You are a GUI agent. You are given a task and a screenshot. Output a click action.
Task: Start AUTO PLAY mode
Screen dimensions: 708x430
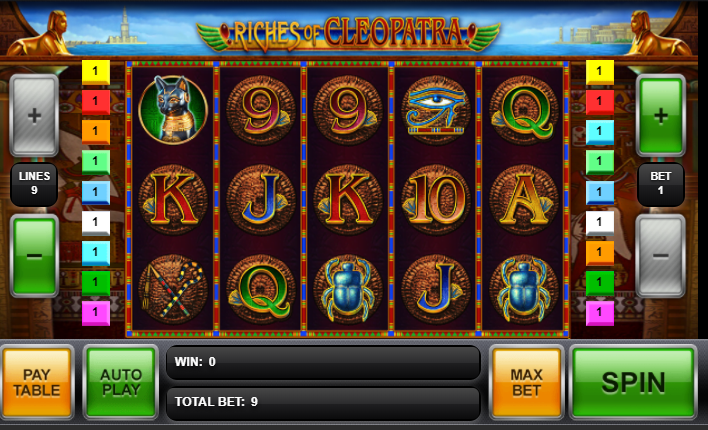coord(121,382)
